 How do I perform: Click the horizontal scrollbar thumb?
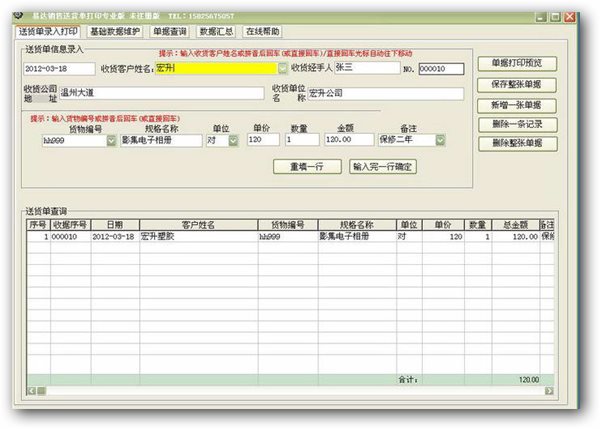tap(41, 391)
